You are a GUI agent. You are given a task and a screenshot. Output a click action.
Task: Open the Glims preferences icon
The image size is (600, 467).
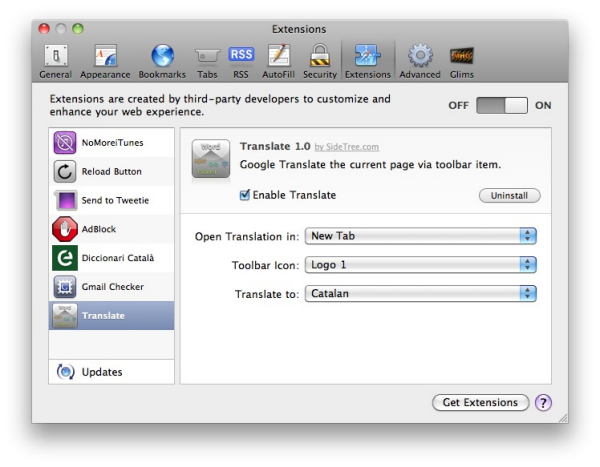pos(461,56)
